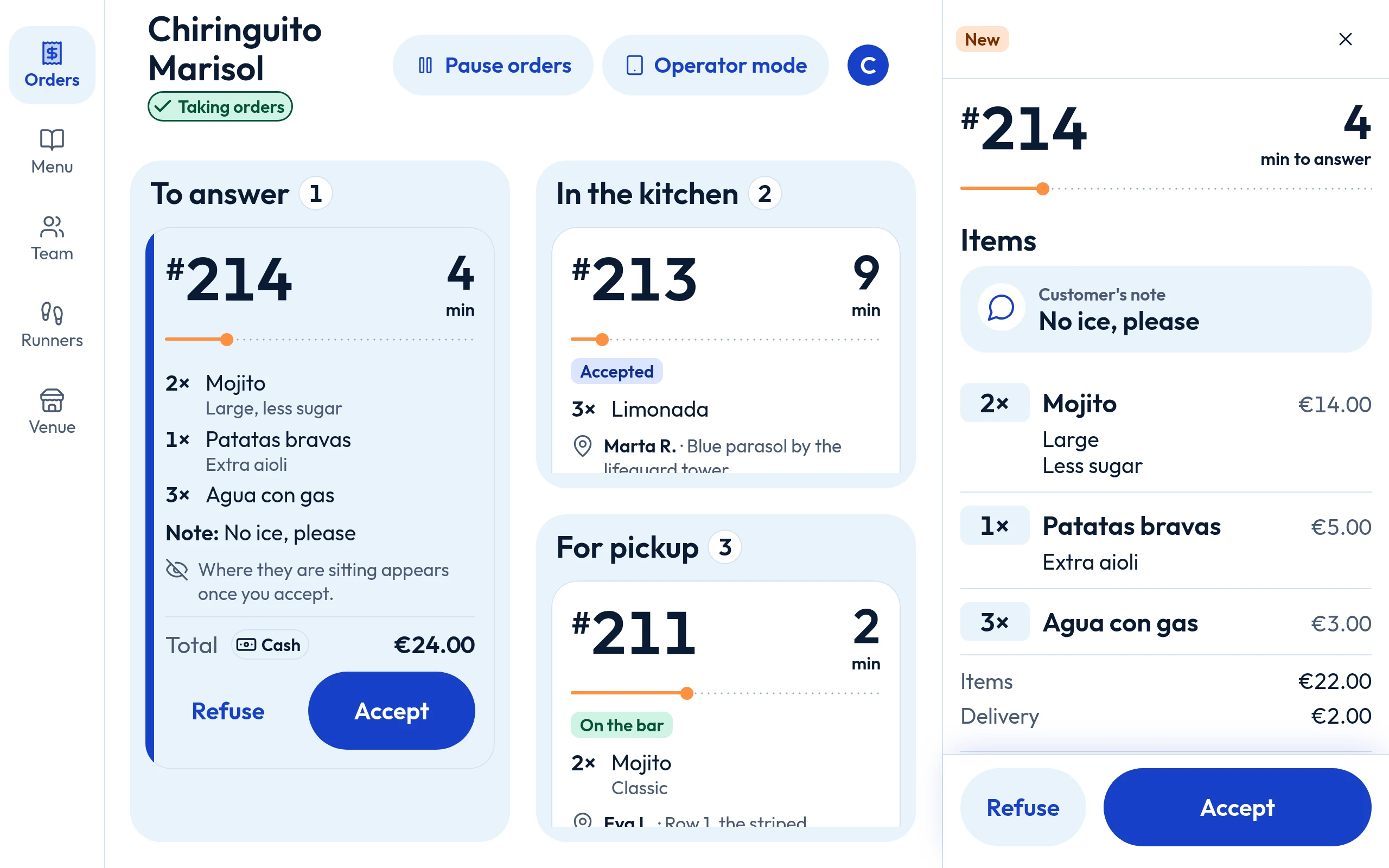Open order #211 card for pickup
Screen dimensions: 1389x868
pyautogui.click(x=725, y=704)
